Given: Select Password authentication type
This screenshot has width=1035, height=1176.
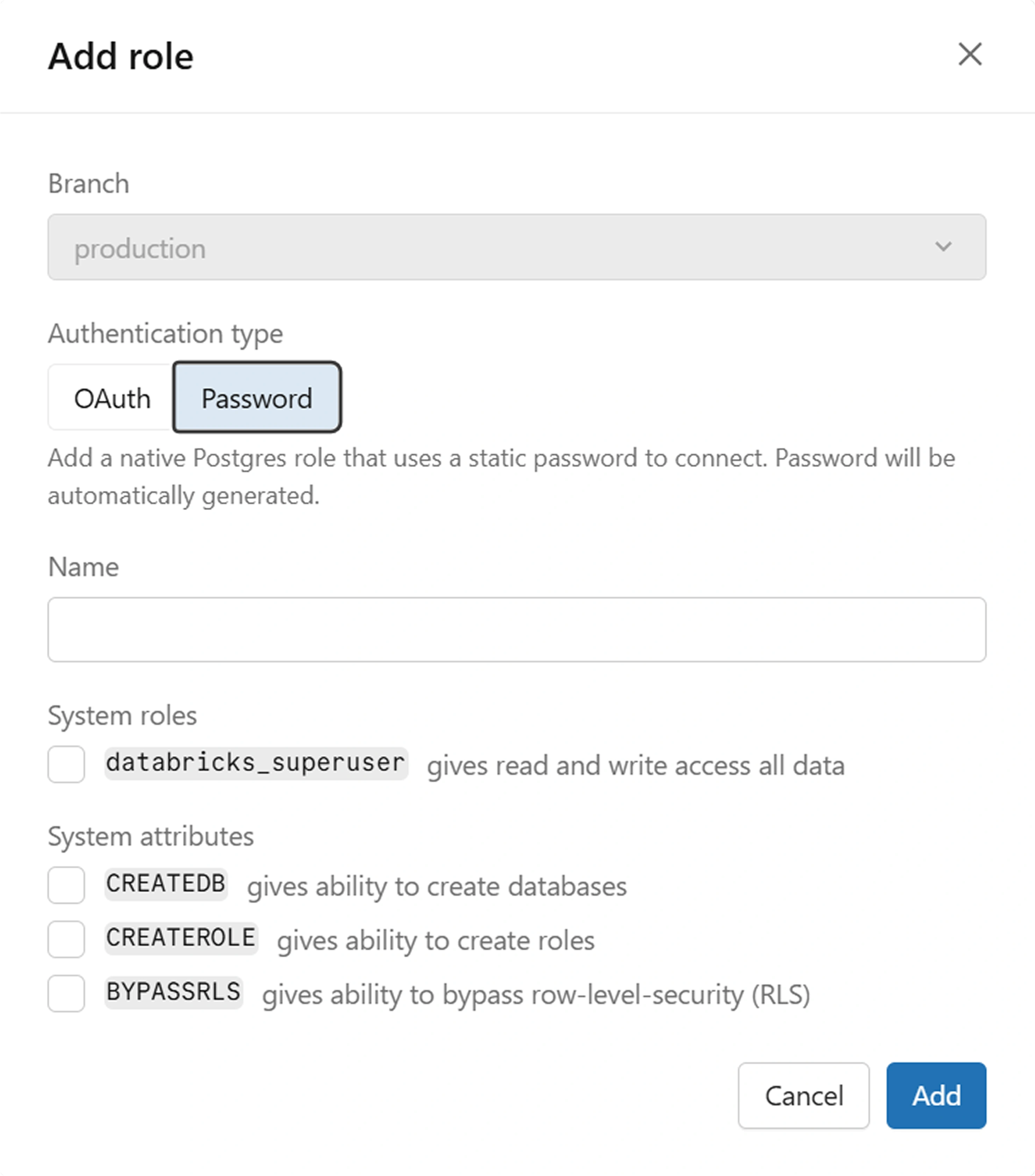Looking at the screenshot, I should pyautogui.click(x=257, y=397).
